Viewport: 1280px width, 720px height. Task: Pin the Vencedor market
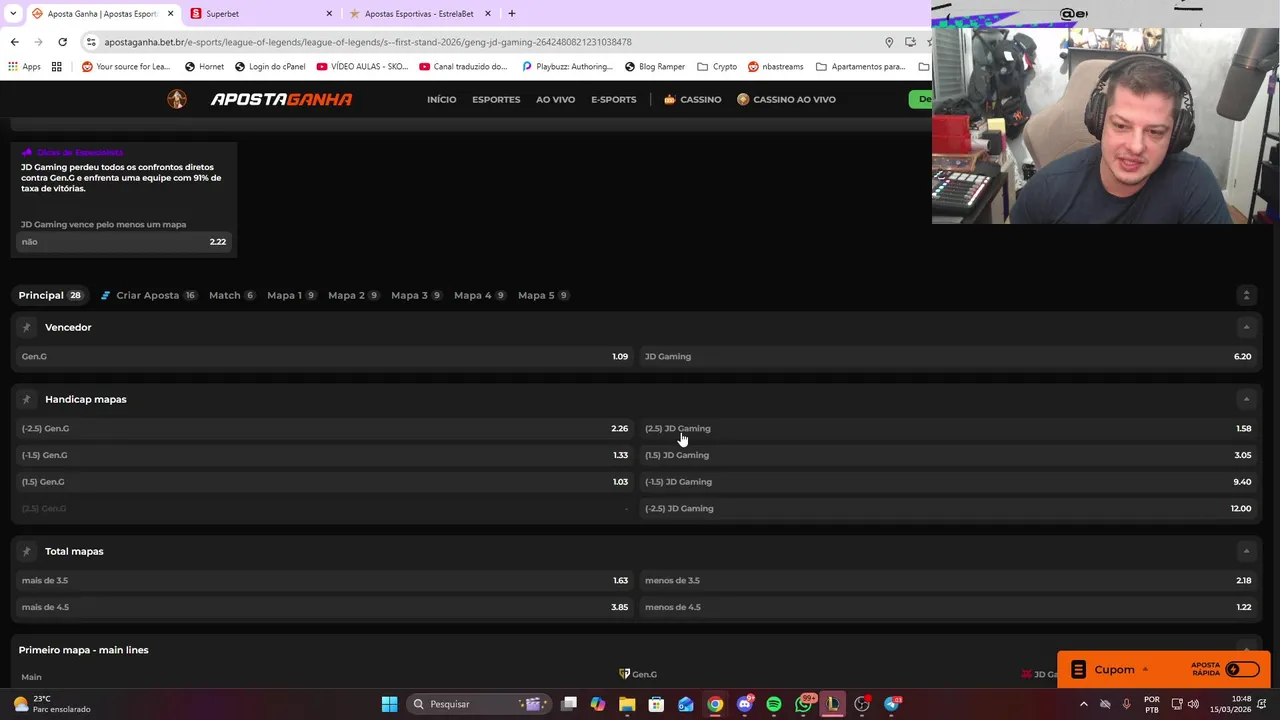26,327
